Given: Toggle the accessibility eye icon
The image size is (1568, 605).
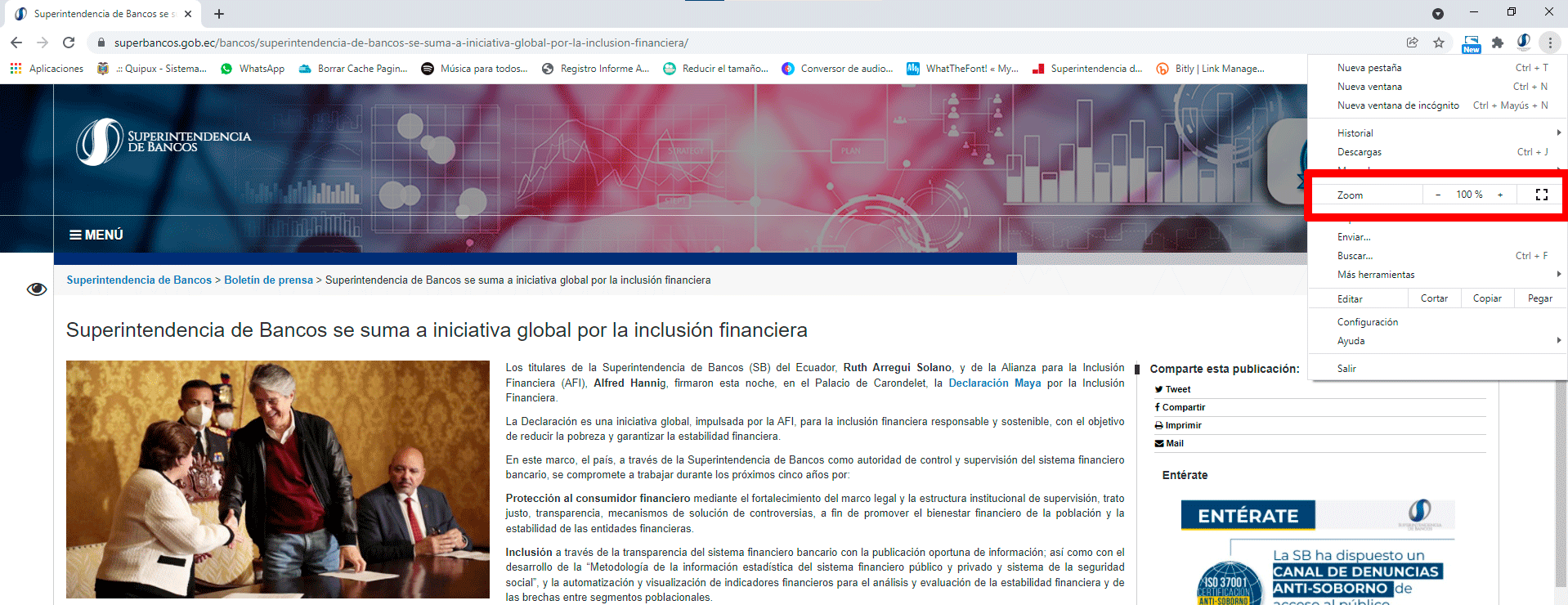Looking at the screenshot, I should [x=36, y=289].
